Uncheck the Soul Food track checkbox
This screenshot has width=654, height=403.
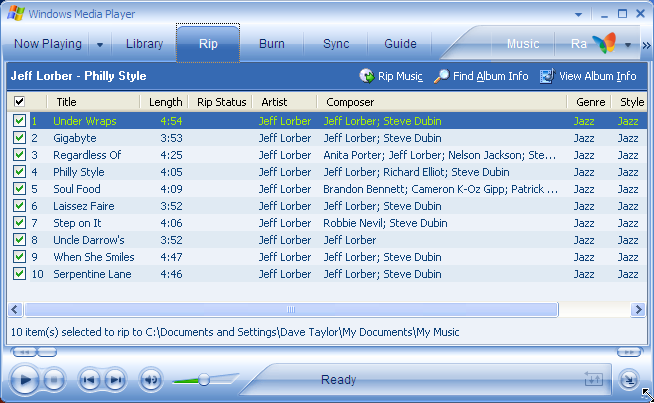tap(19, 189)
